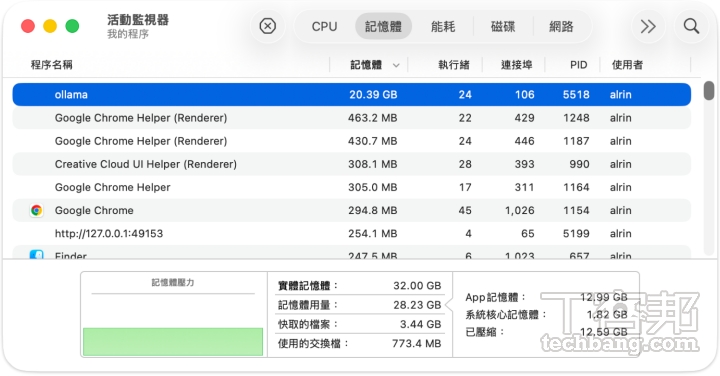
Task: Click the 快取的檔案 3.44 GB value
Action: coord(420,324)
